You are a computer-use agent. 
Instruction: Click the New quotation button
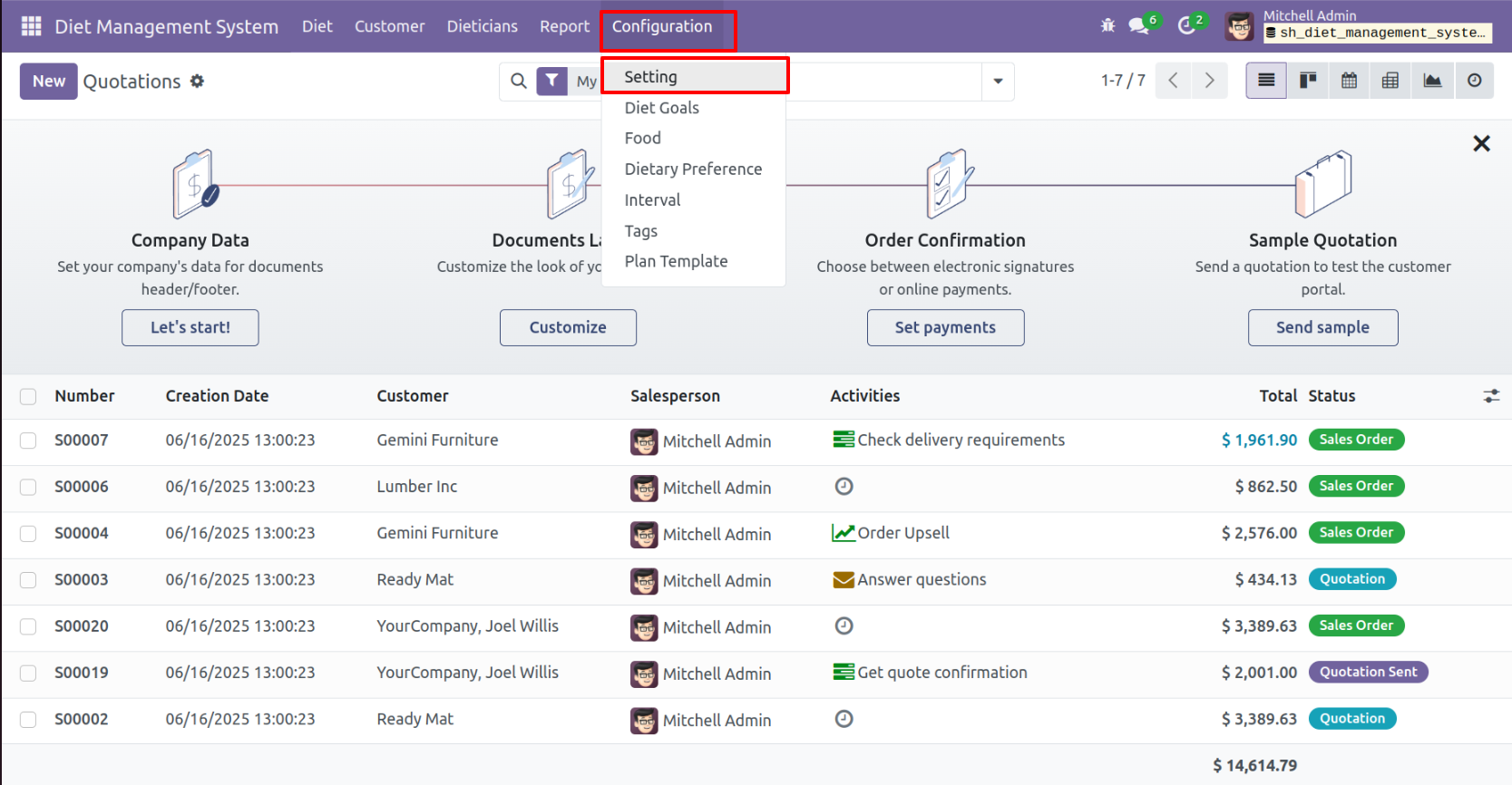coord(49,82)
